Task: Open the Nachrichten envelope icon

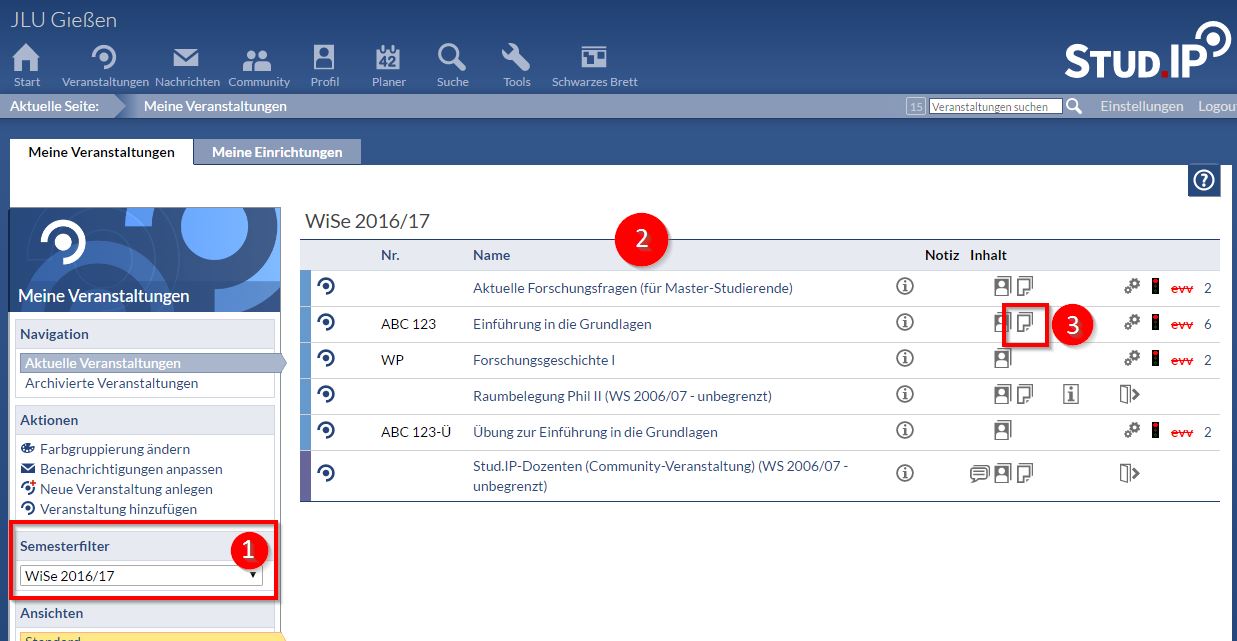Action: click(x=186, y=59)
